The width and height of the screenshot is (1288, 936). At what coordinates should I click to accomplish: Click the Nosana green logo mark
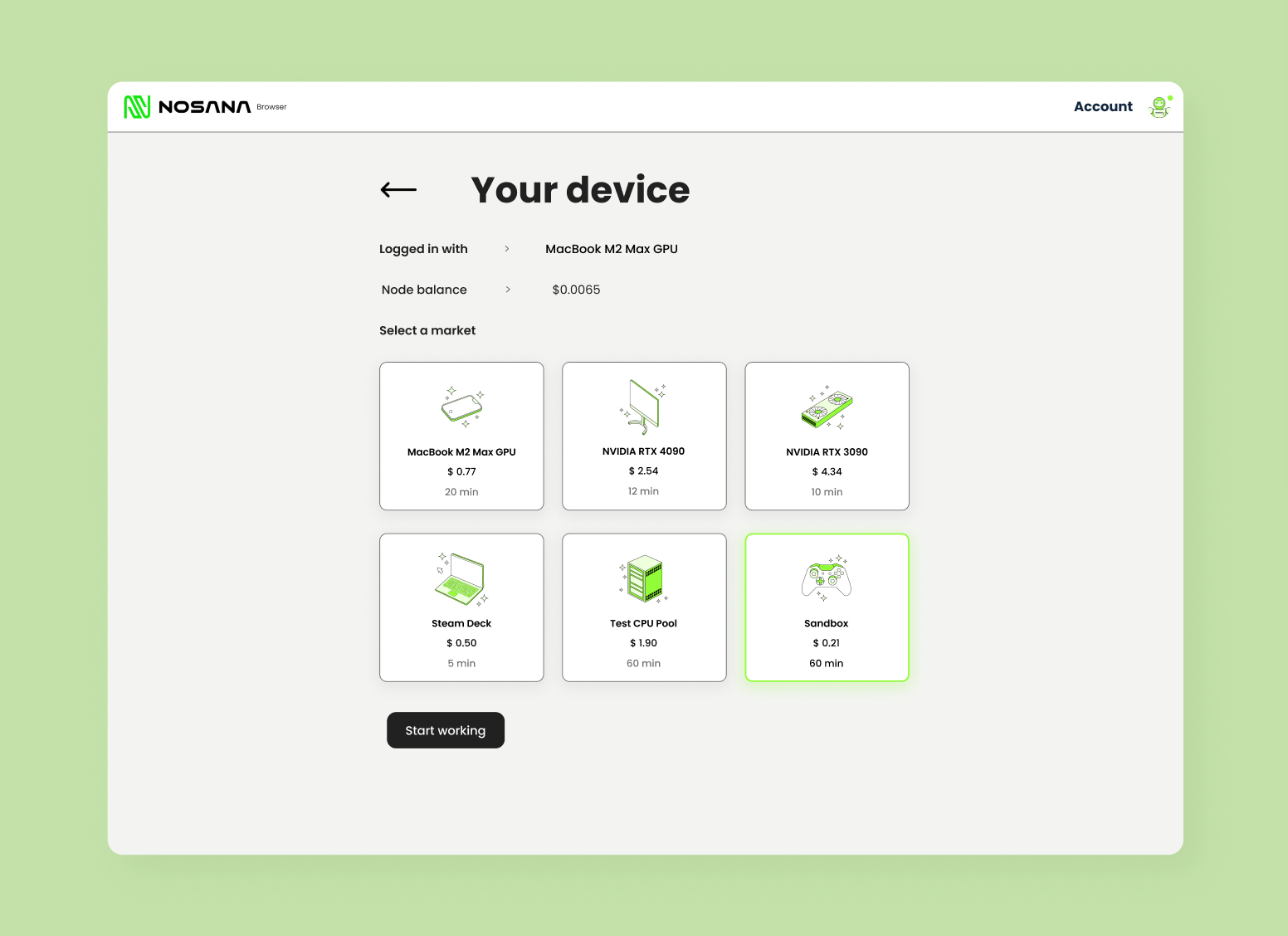[137, 107]
